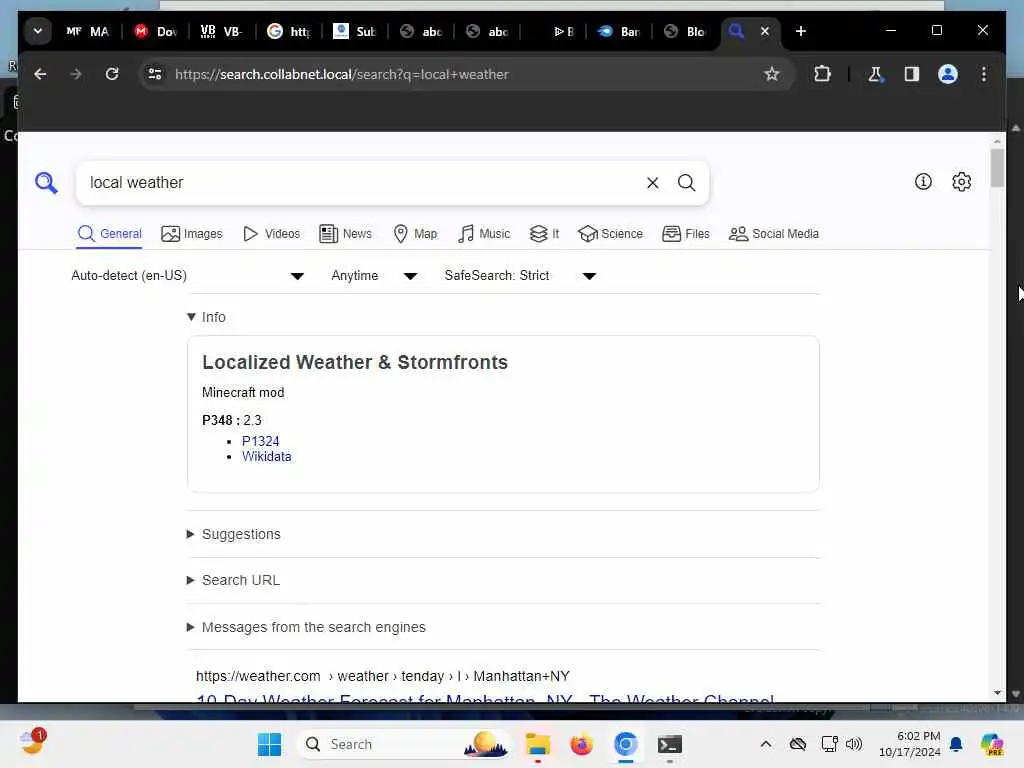Open the taskbar clock and date
This screenshot has height=768, width=1024.
910,744
